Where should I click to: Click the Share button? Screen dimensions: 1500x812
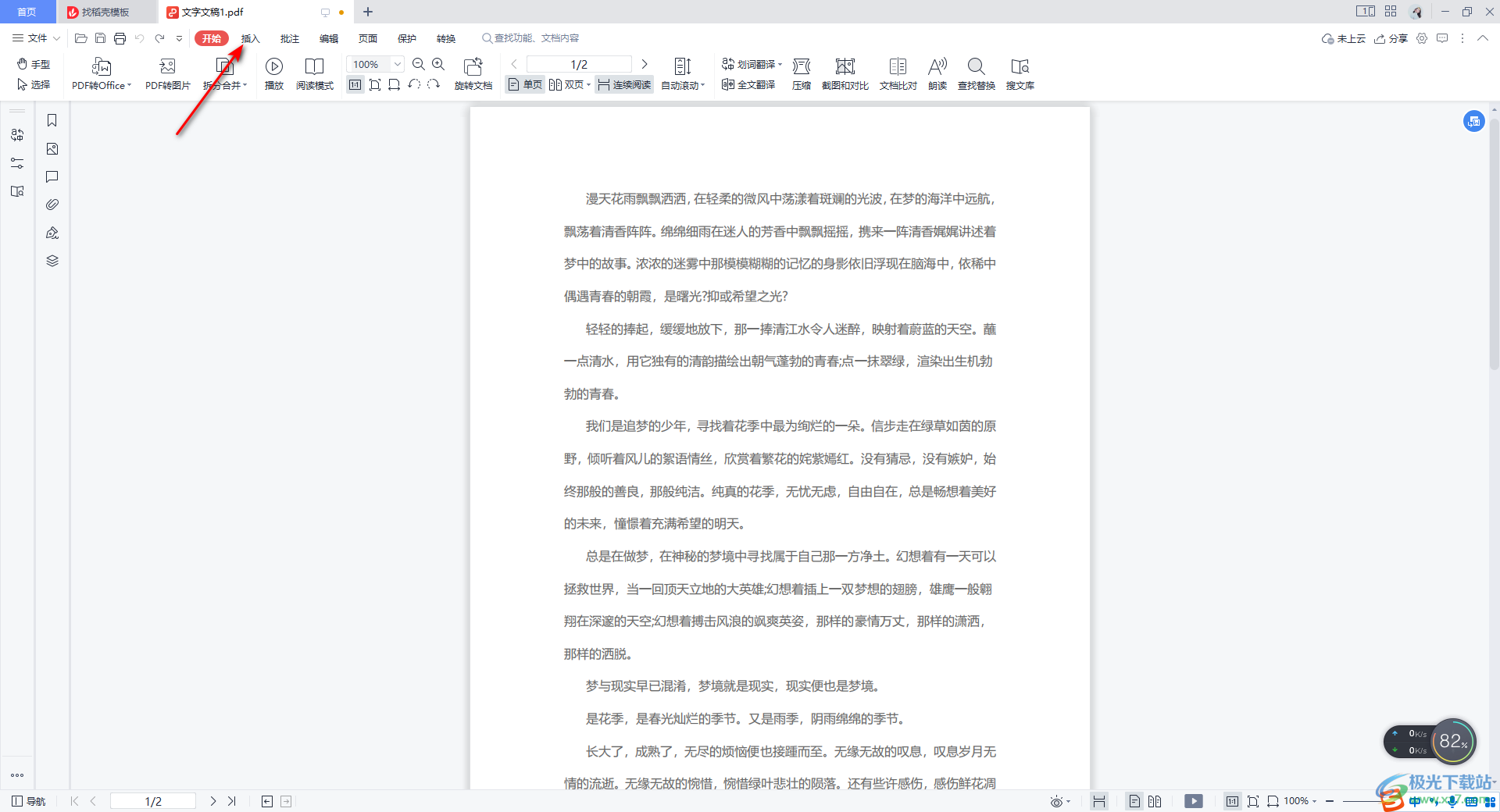tap(1391, 38)
